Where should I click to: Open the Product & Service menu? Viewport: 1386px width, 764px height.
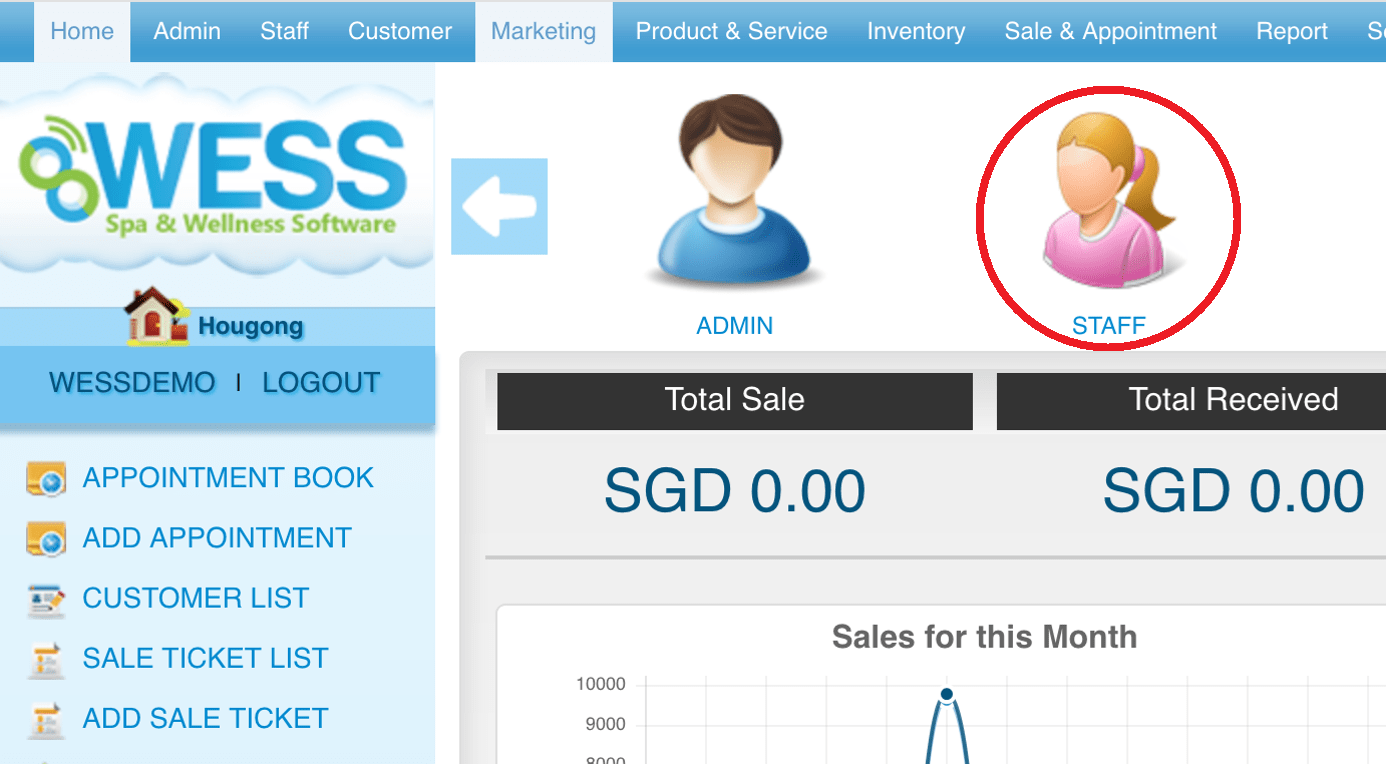(732, 31)
